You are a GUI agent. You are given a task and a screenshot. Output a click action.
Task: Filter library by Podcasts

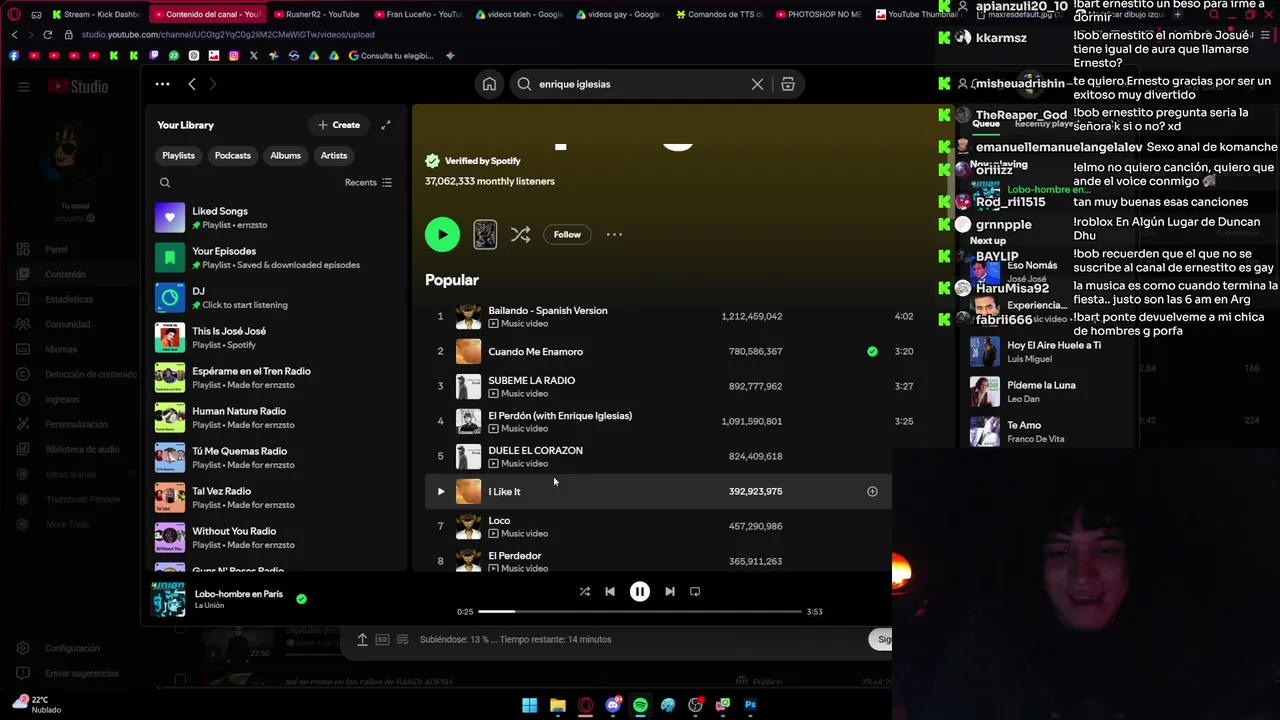pos(232,156)
